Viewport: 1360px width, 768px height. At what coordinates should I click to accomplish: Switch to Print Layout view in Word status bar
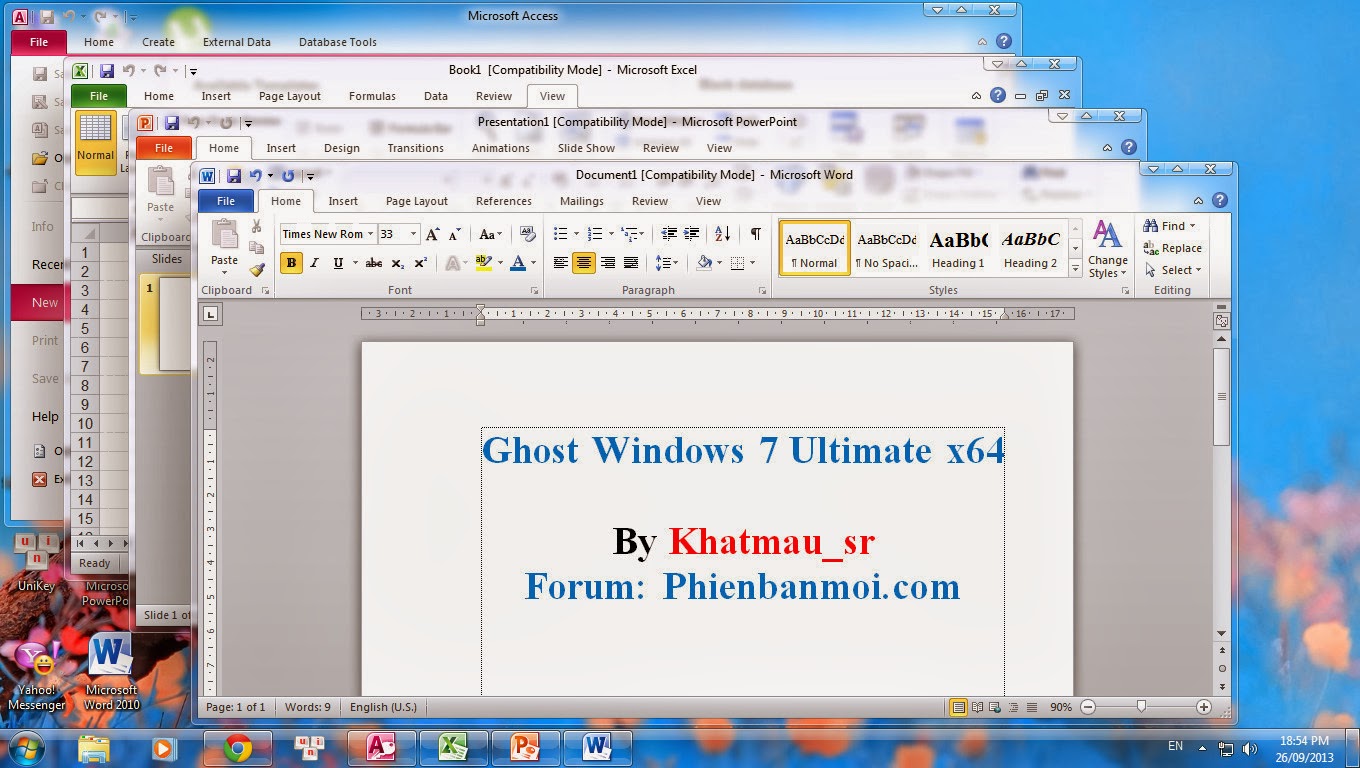point(958,707)
